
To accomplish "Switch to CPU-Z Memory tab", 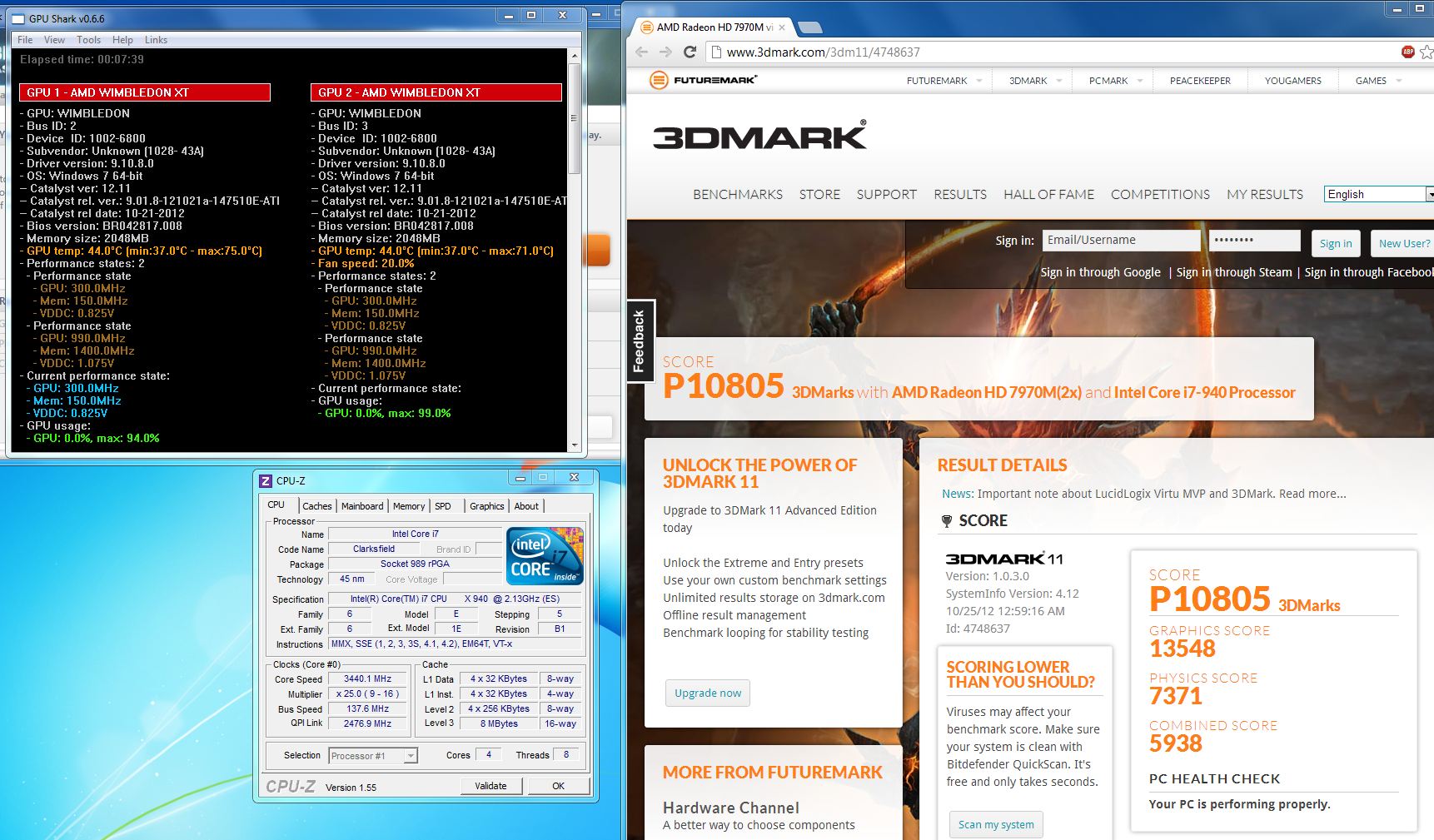I will [409, 506].
